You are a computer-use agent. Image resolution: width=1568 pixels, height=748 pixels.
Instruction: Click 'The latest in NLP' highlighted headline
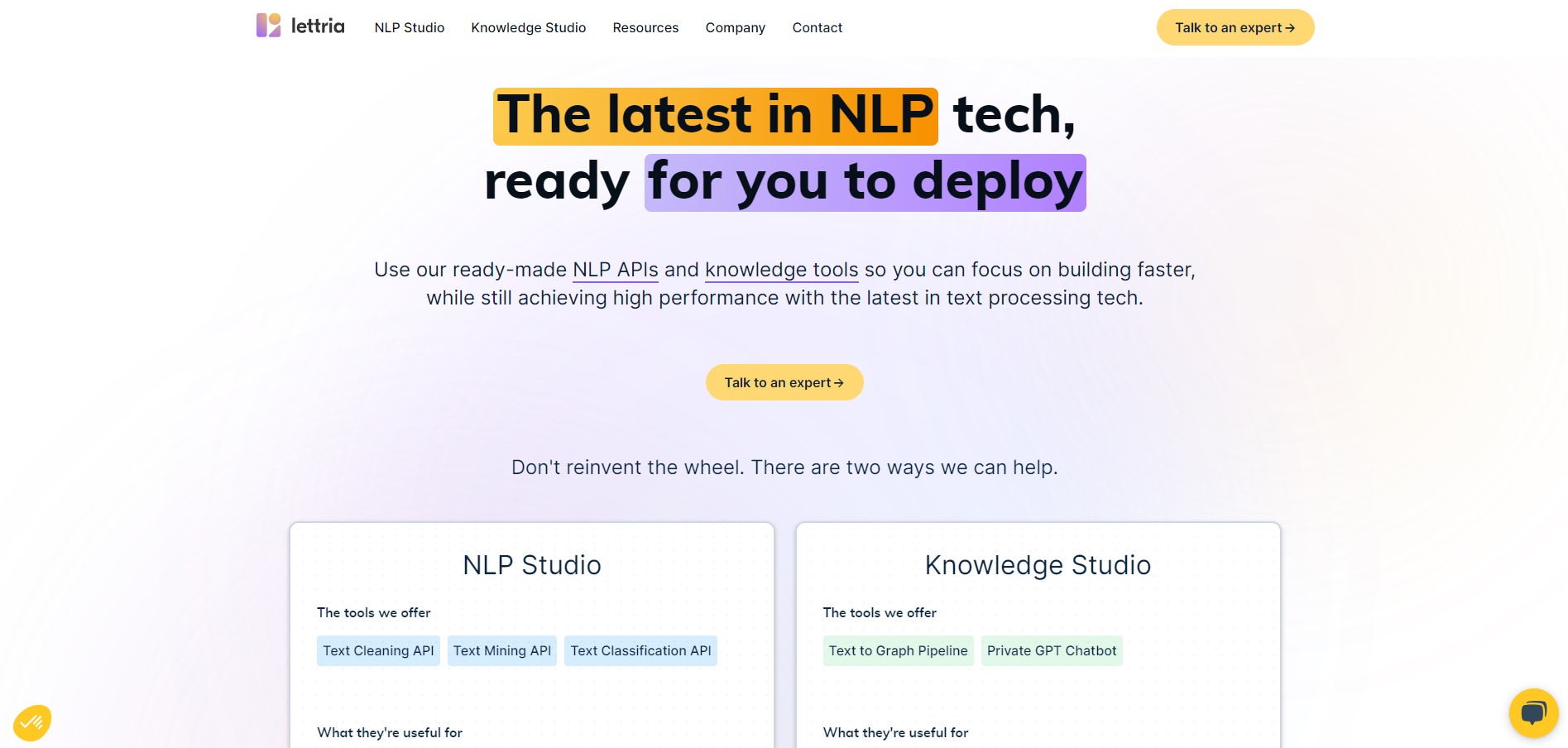click(x=716, y=116)
